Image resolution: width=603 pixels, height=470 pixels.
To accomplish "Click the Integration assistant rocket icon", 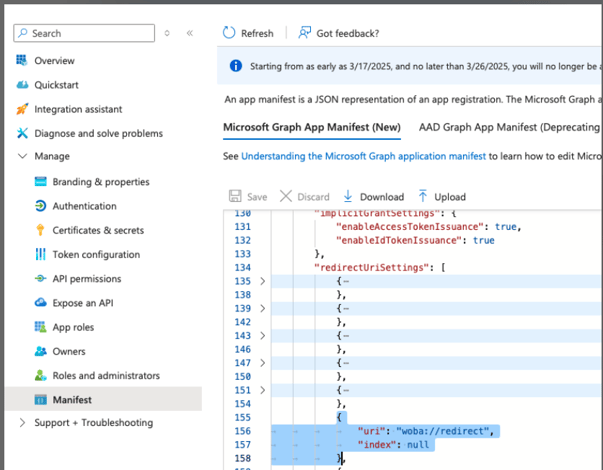I will (x=22, y=109).
